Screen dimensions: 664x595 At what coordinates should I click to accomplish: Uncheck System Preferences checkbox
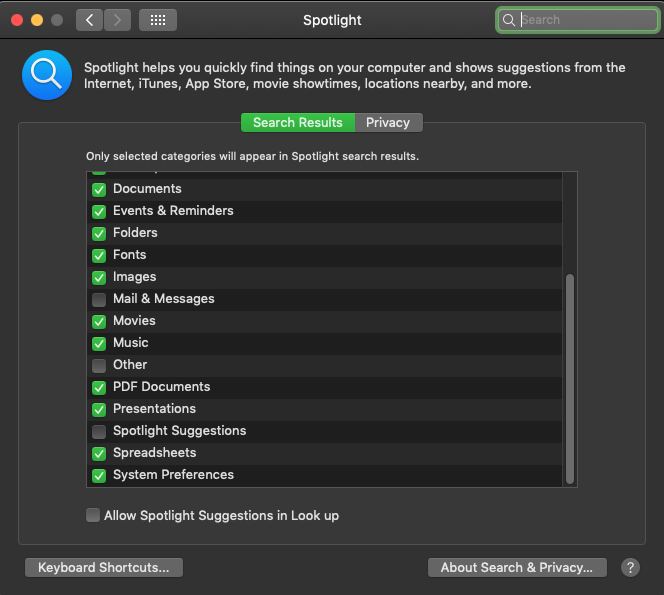(99, 476)
